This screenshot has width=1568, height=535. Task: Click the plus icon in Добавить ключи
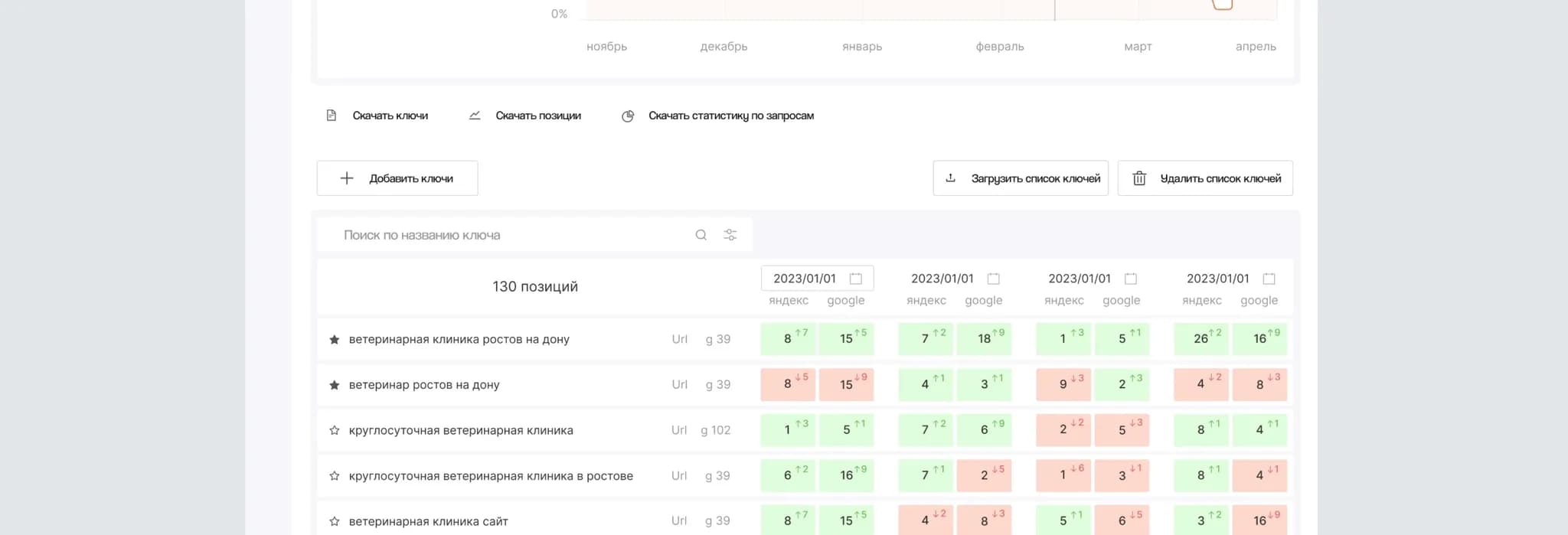coord(347,178)
